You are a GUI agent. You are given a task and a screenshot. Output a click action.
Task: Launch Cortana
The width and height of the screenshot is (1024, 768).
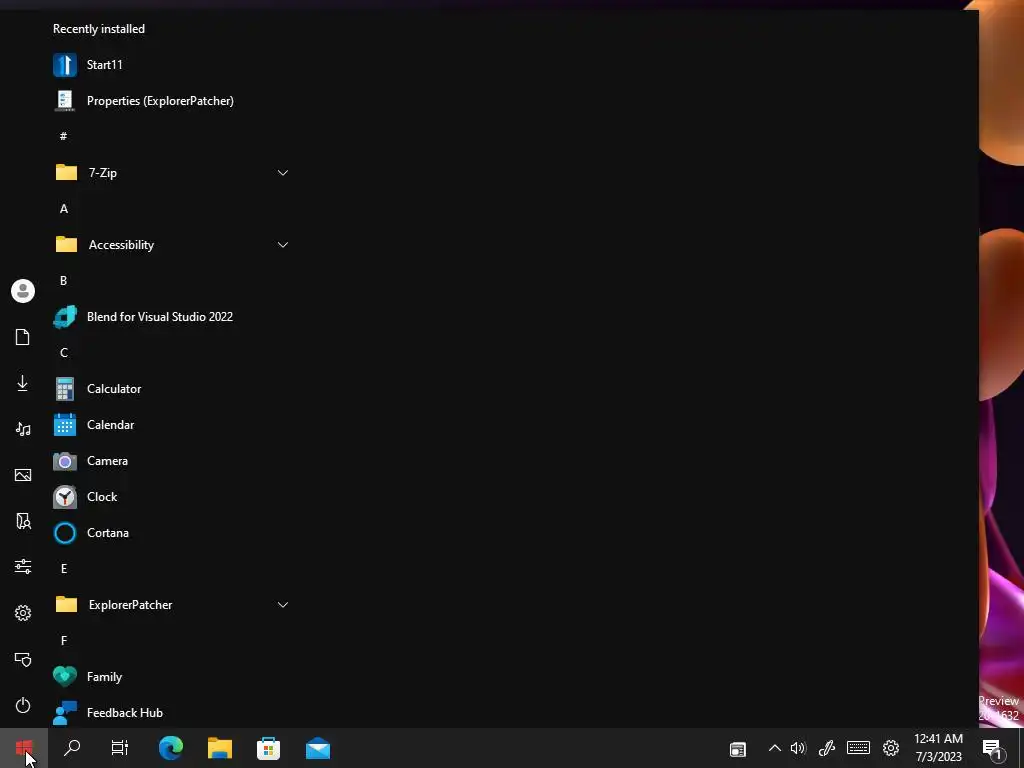point(171,533)
